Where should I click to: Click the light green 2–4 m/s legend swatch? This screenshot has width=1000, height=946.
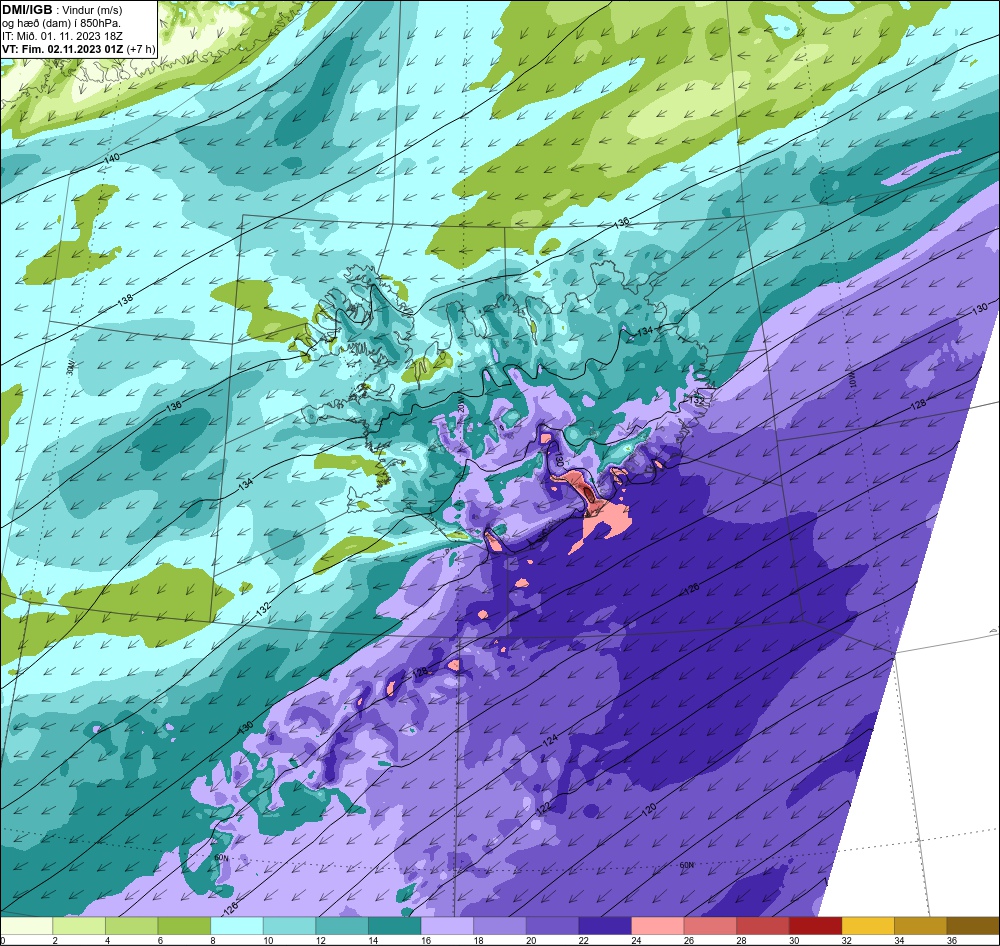[79, 926]
